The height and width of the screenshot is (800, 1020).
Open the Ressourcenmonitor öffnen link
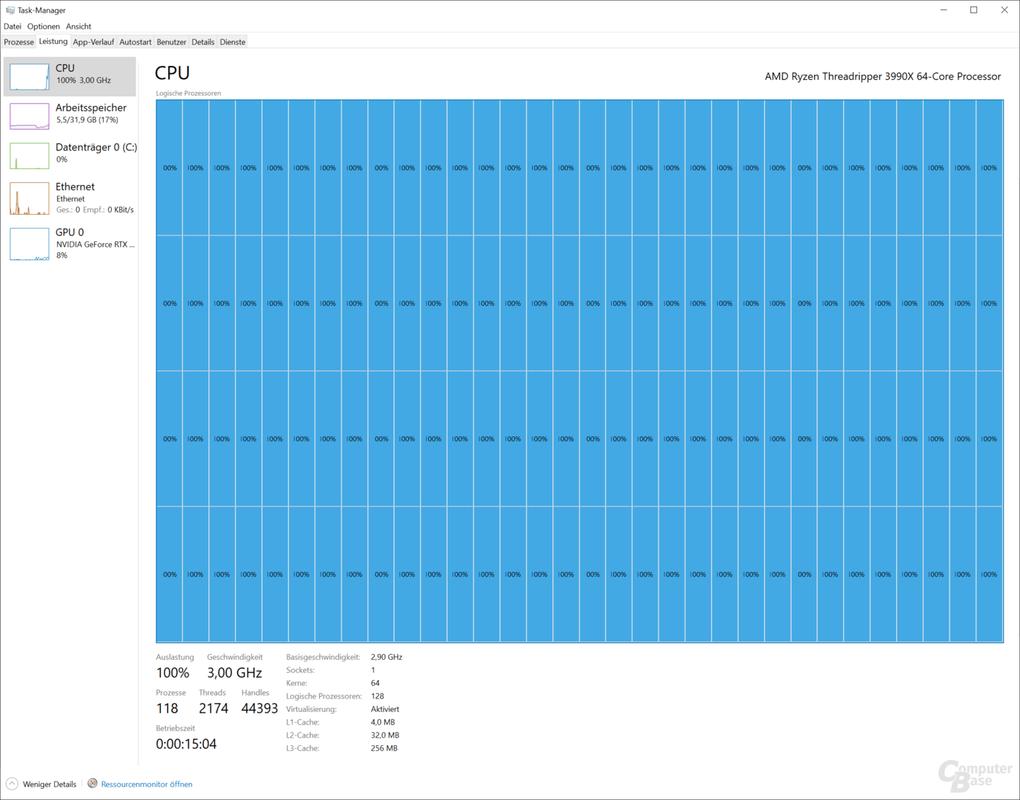tap(146, 784)
